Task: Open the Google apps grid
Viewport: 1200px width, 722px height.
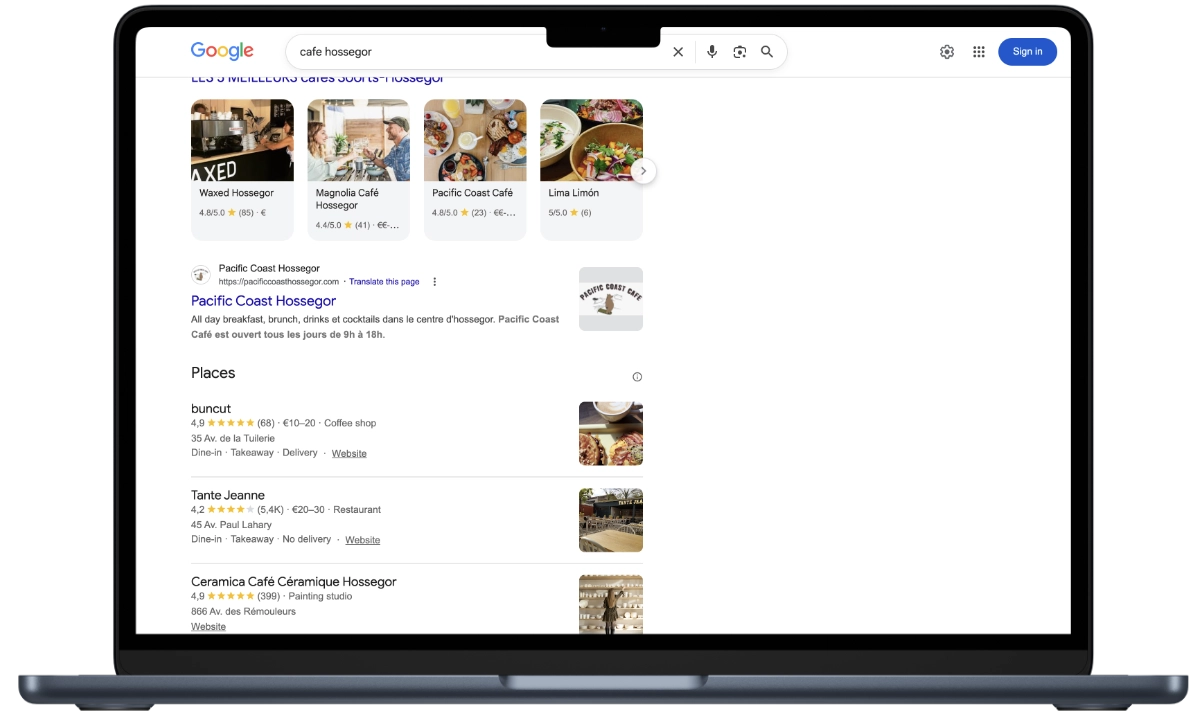Action: 979,52
